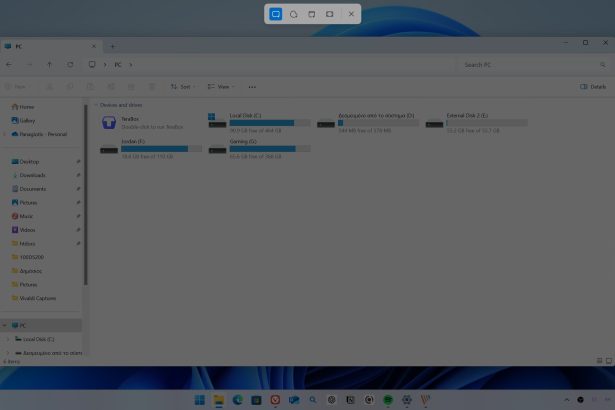Select the Gaming (G:) drive
Viewport: 615px width, 410px height.
(x=259, y=148)
